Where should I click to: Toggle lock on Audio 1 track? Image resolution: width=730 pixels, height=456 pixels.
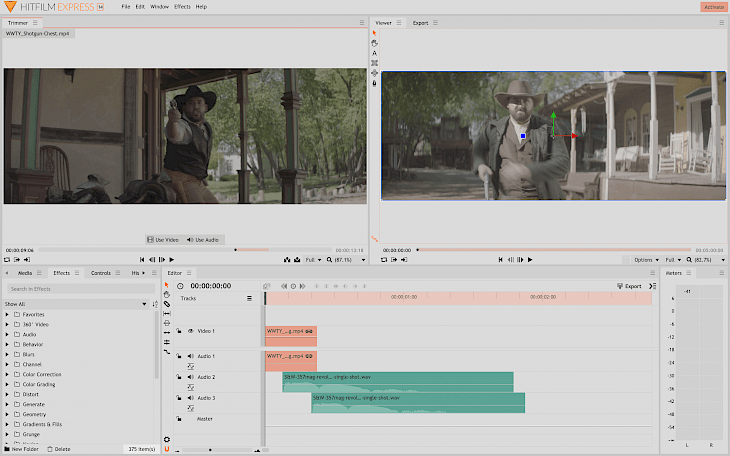[x=179, y=356]
